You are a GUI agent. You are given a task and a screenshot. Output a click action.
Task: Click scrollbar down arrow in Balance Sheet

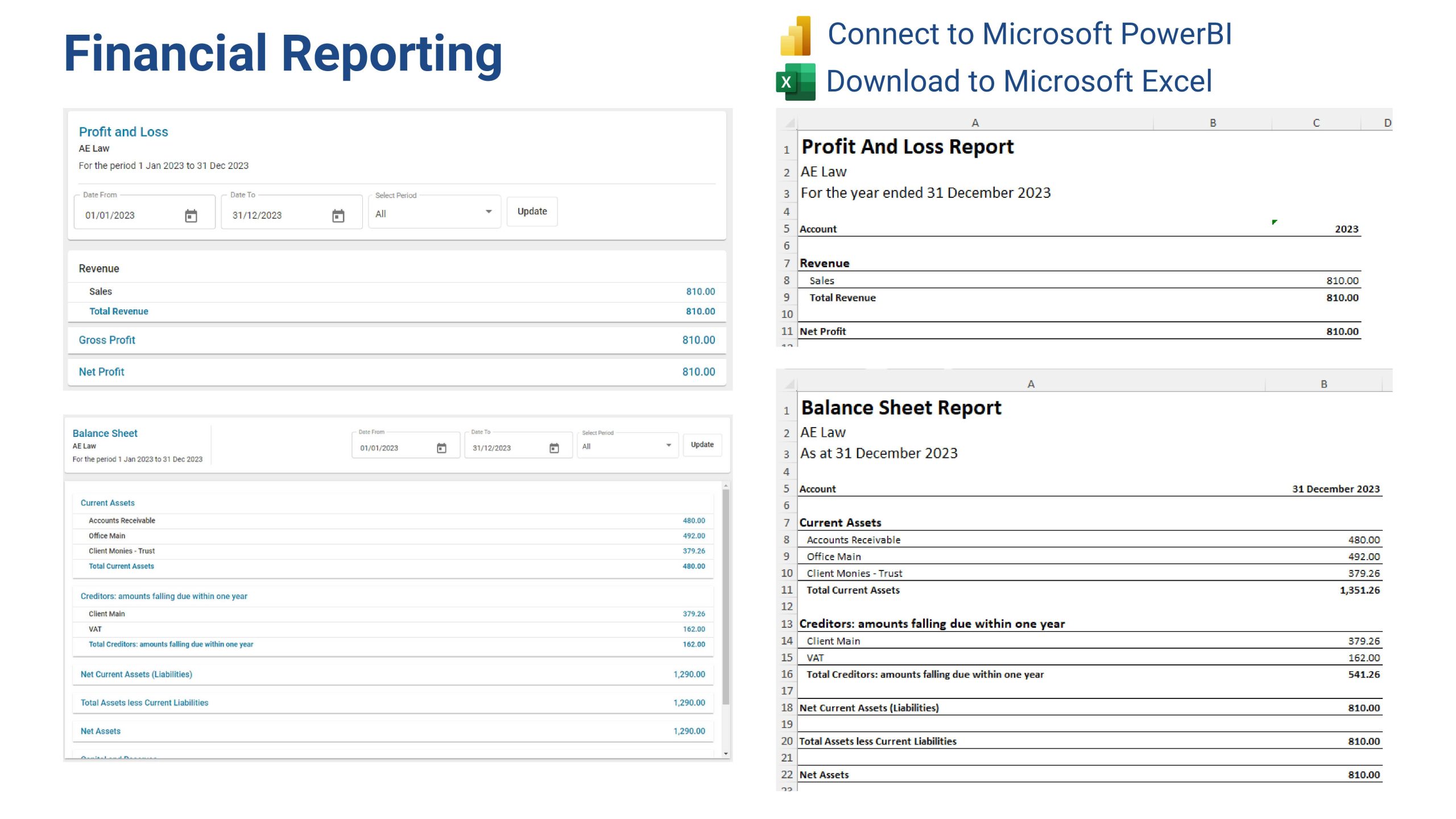[726, 754]
